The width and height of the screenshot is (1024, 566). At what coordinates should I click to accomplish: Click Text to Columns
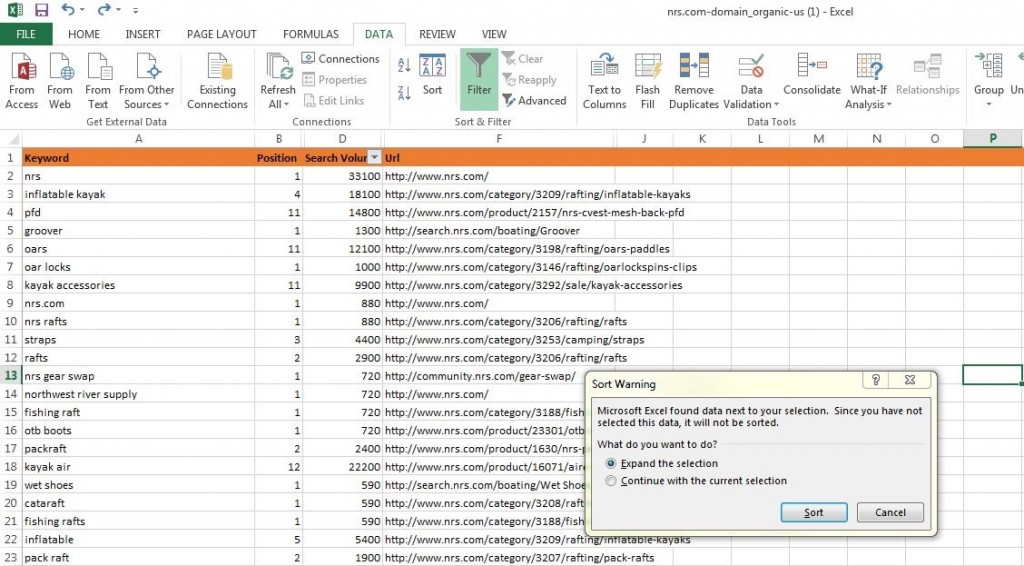pos(604,81)
